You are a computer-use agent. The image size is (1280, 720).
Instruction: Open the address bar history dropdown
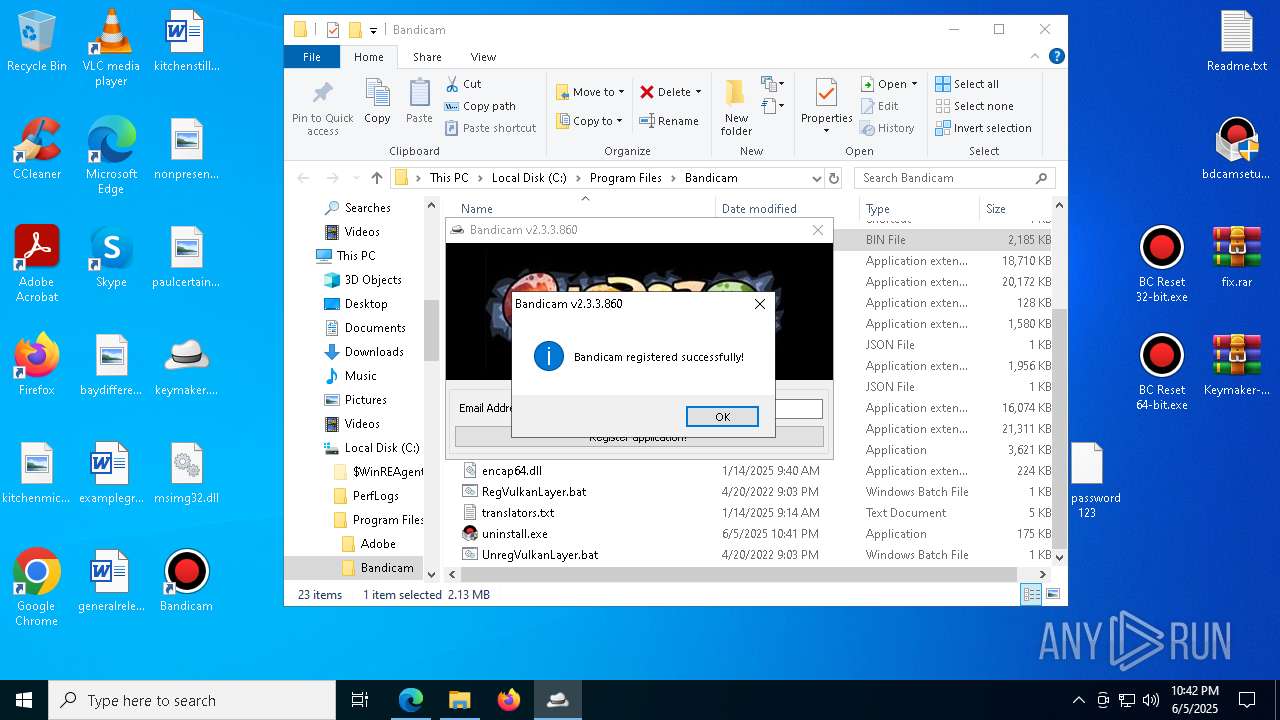pyautogui.click(x=816, y=178)
